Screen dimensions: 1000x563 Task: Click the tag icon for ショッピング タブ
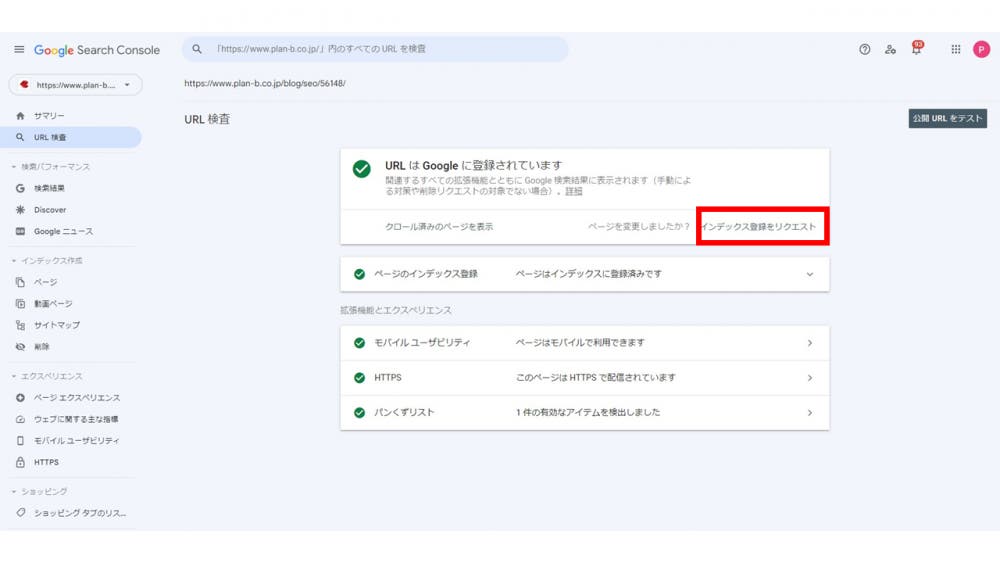point(20,513)
